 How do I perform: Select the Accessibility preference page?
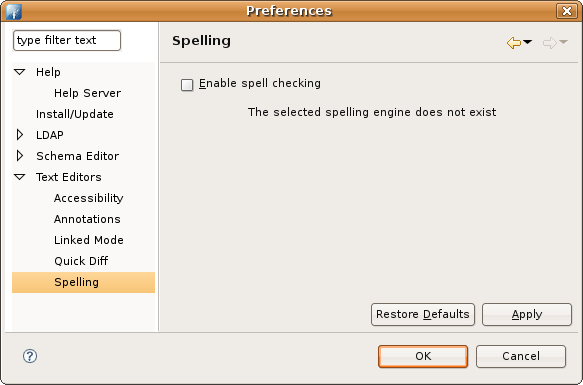tap(88, 198)
